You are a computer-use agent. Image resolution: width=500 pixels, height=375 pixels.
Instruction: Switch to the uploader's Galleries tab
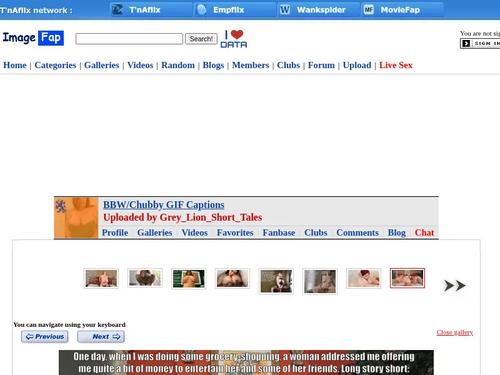[155, 233]
